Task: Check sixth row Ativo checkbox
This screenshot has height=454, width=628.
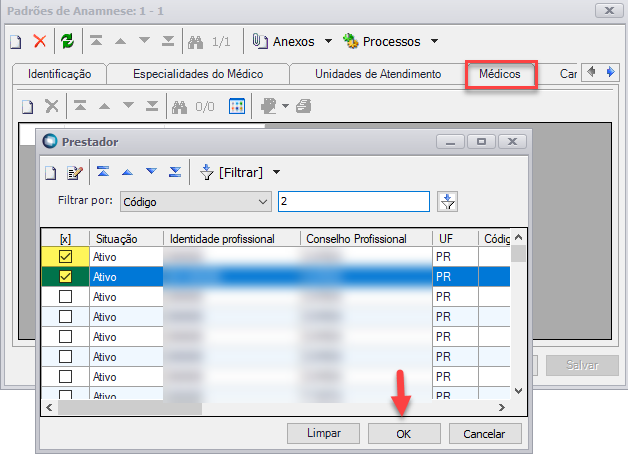Action: pyautogui.click(x=65, y=357)
